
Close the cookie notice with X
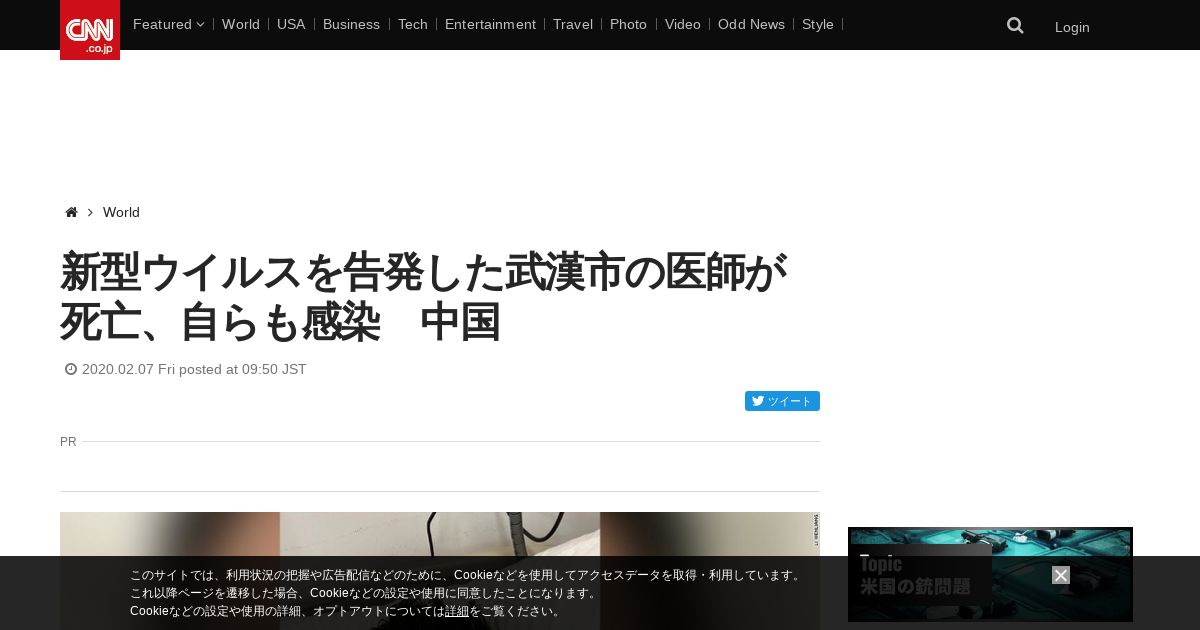(1061, 575)
